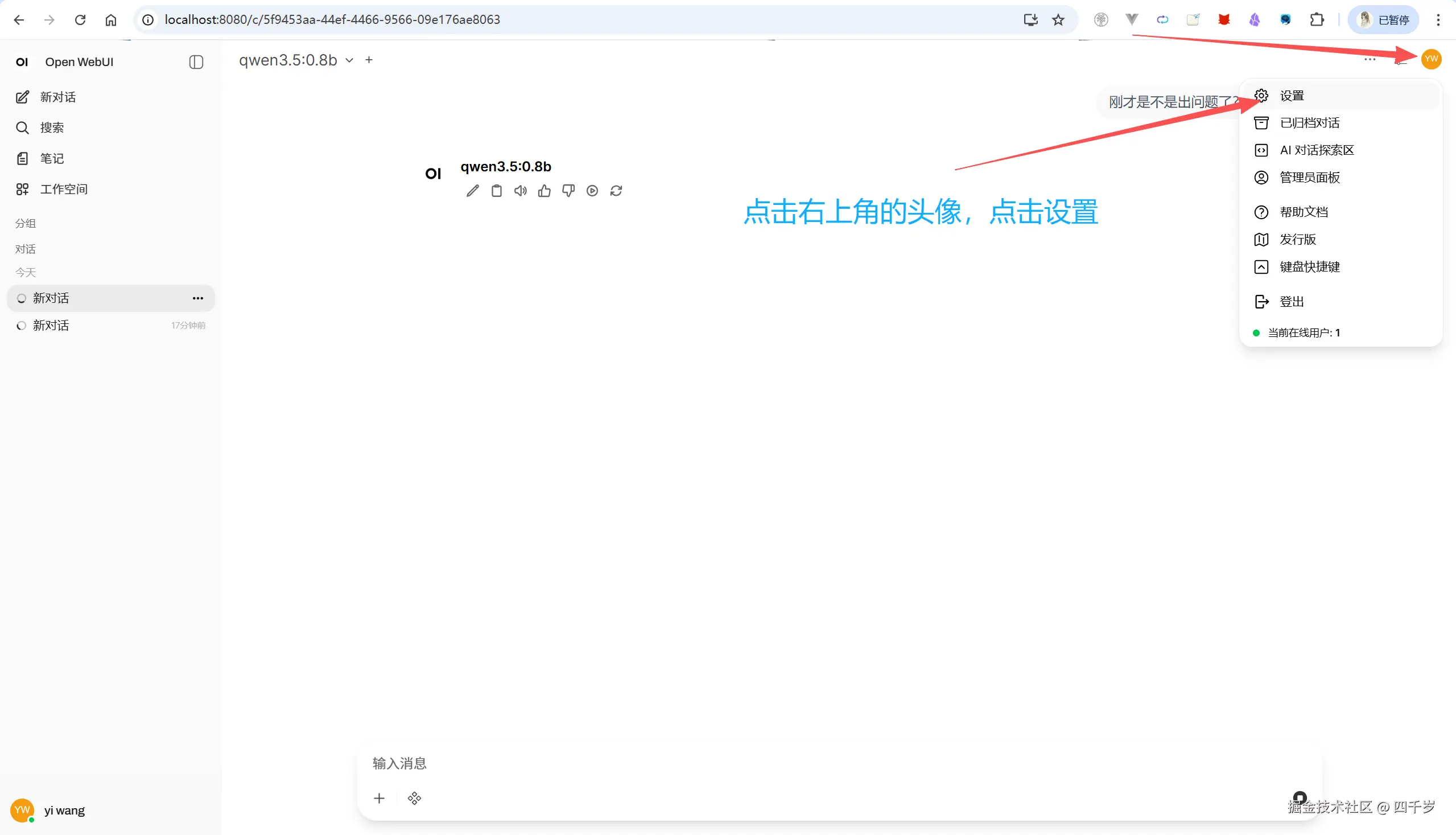1456x835 pixels.
Task: Click the copy response icon
Action: [x=496, y=190]
